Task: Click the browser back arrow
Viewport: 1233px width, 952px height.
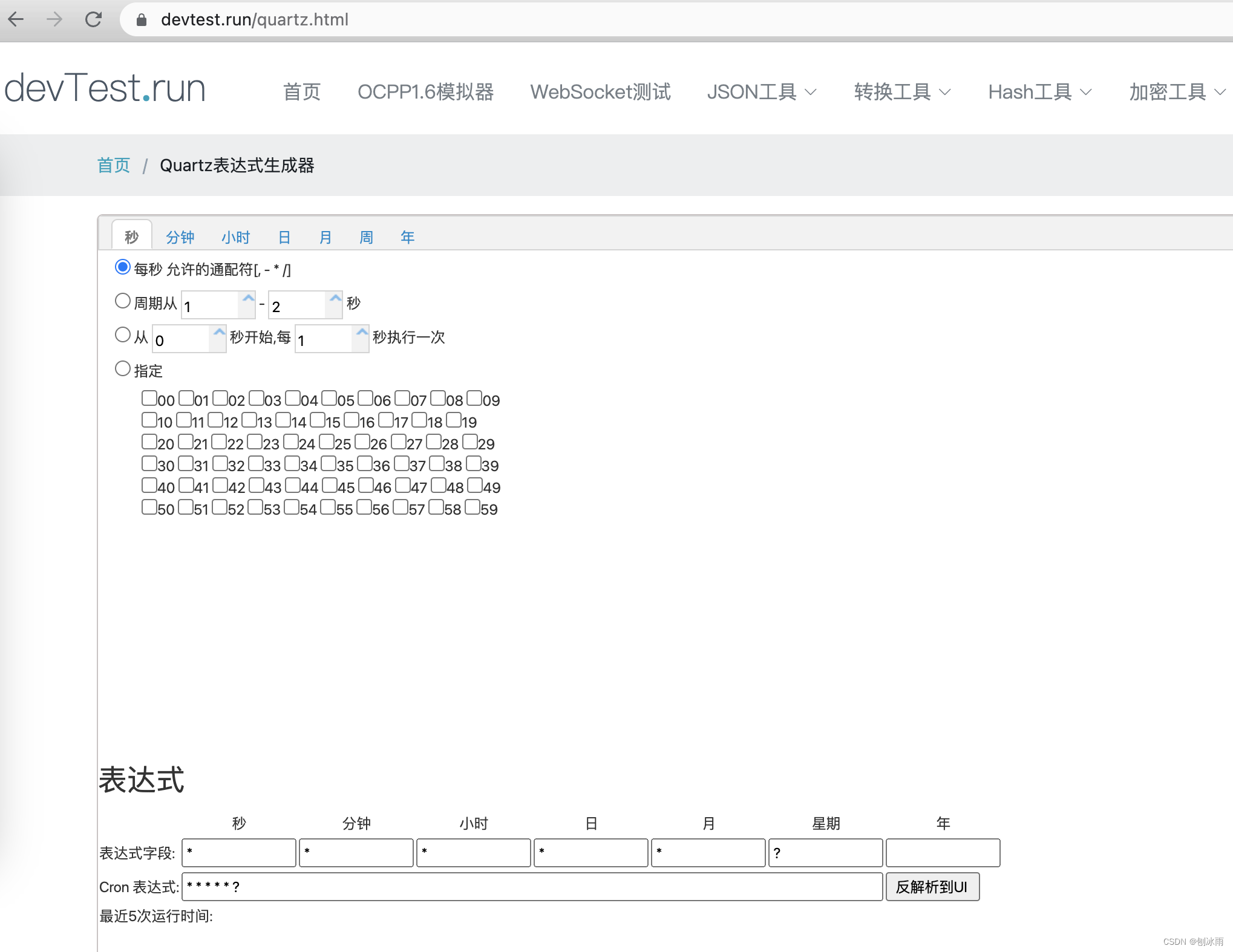Action: 16,19
